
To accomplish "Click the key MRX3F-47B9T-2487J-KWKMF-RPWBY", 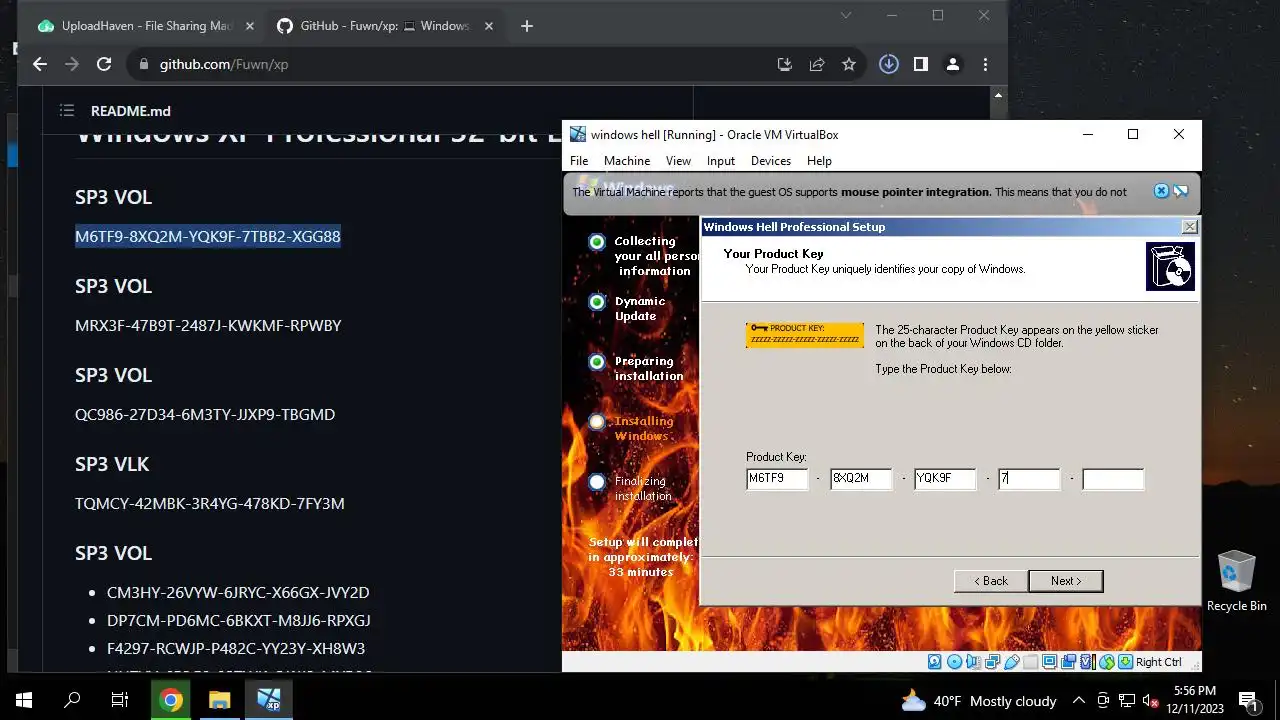I will click(208, 326).
